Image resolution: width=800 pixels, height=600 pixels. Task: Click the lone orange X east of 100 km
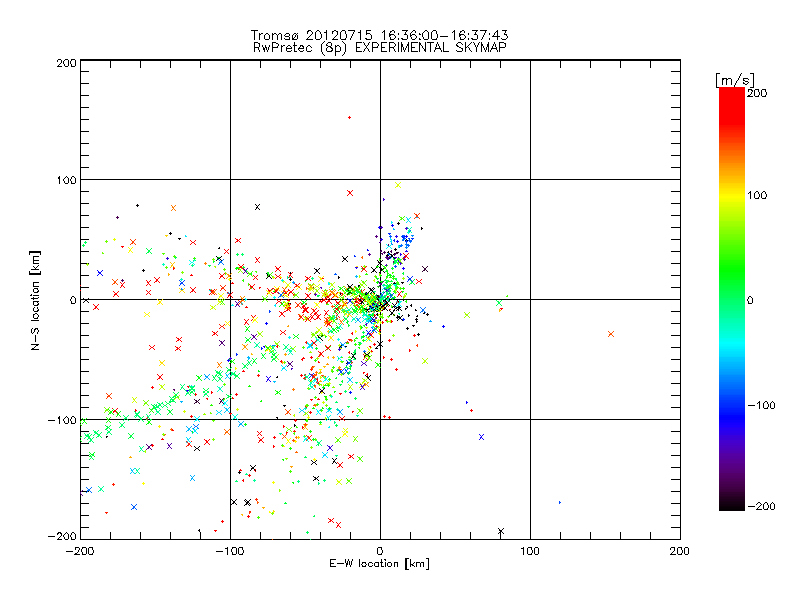611,334
